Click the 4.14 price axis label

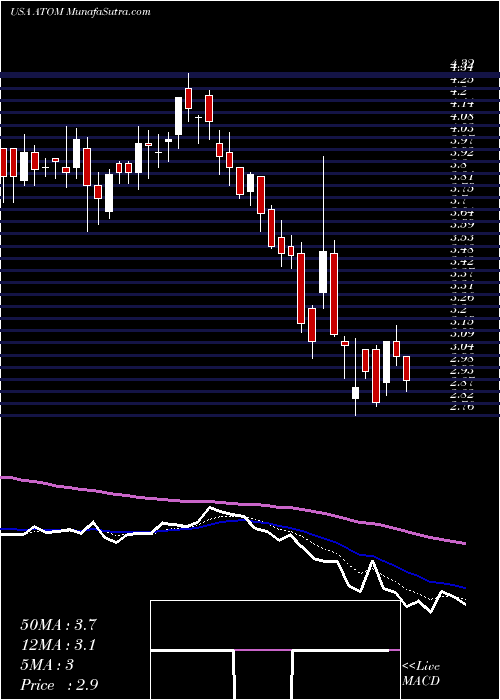pos(461,104)
